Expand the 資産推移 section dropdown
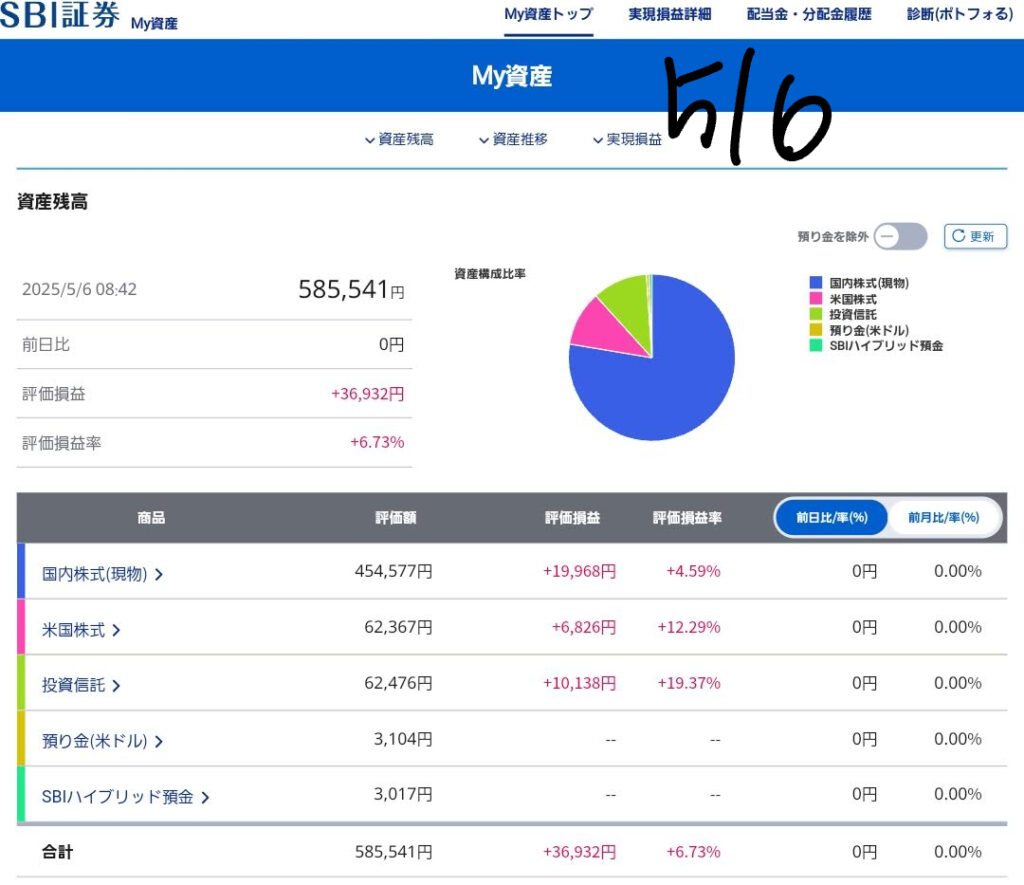1024x885 pixels. [x=513, y=140]
